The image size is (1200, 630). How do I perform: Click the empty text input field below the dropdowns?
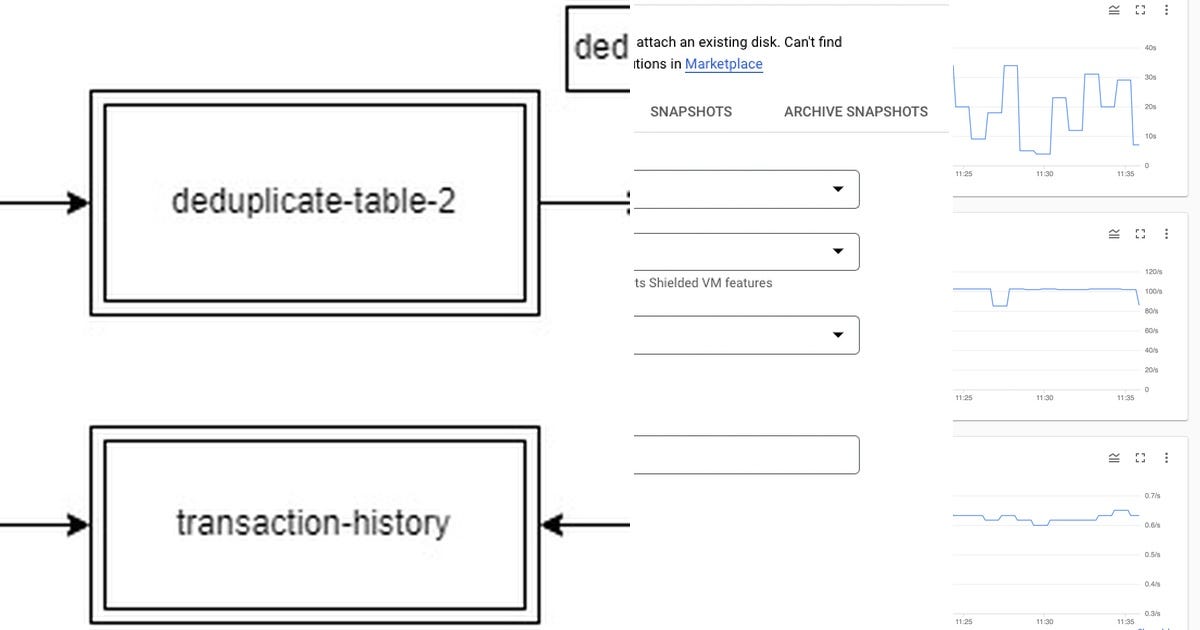click(745, 454)
